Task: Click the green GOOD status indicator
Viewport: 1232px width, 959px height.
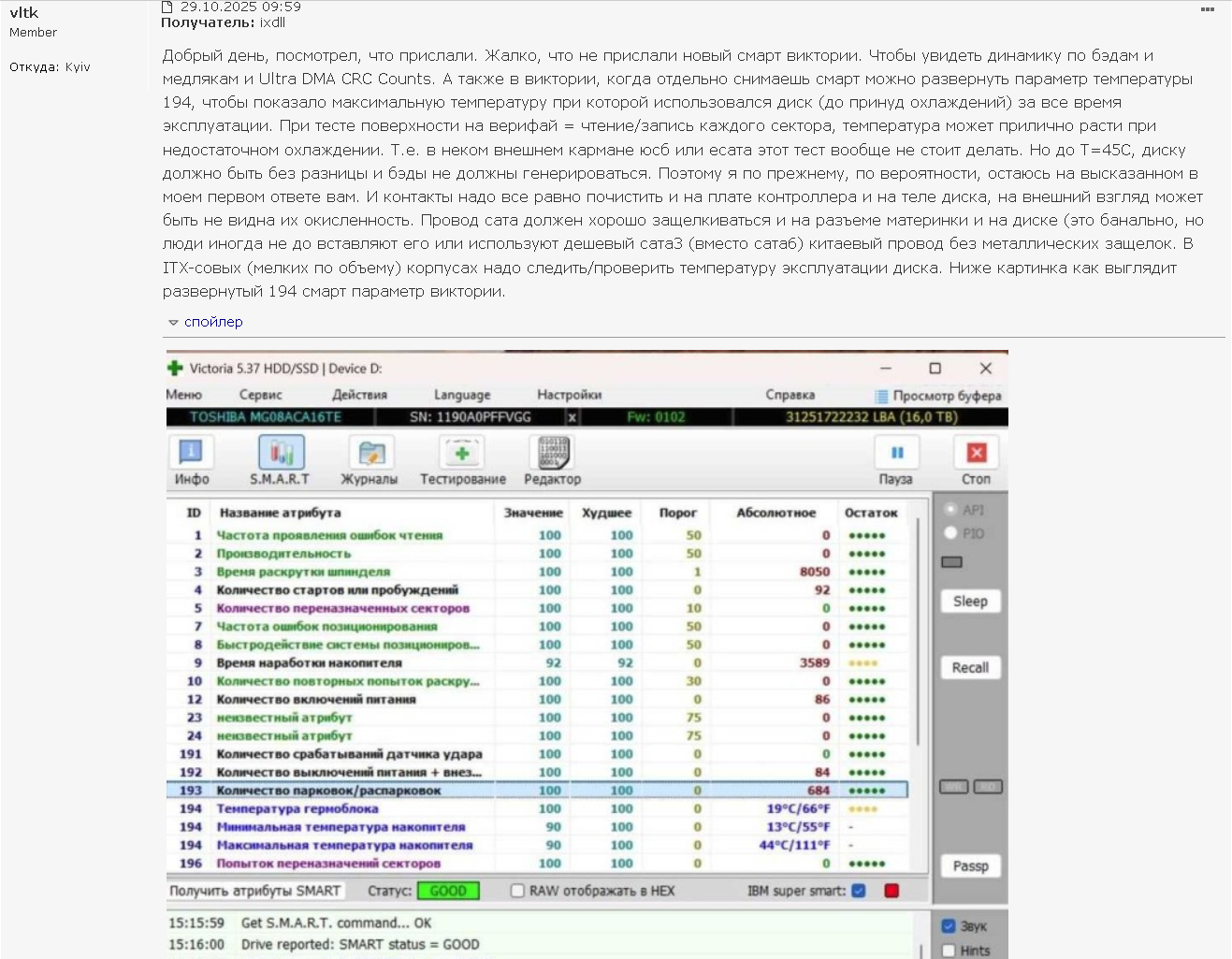Action: pyautogui.click(x=448, y=891)
